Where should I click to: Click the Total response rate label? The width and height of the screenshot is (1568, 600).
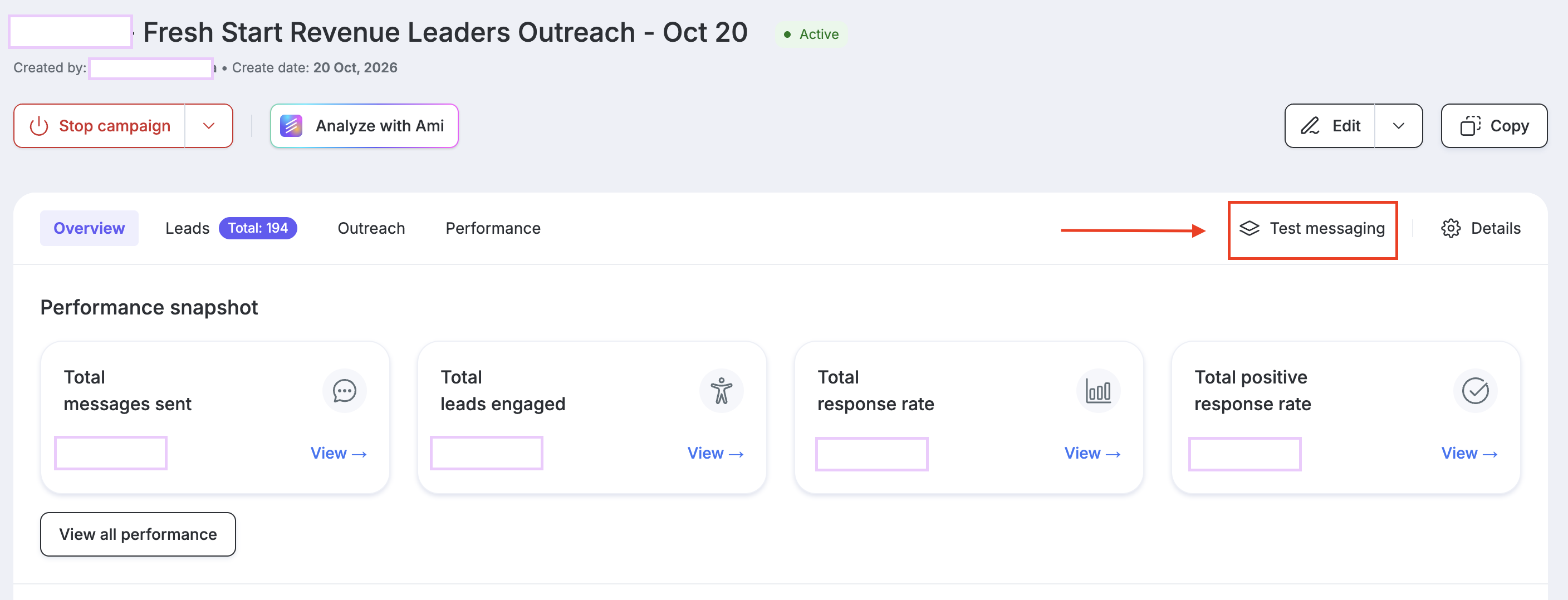[x=875, y=391]
